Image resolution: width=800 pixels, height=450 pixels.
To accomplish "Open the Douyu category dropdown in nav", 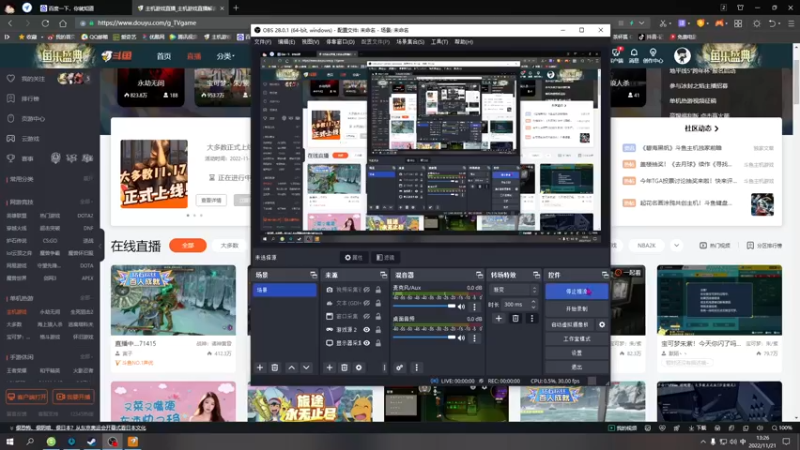I will [x=225, y=56].
